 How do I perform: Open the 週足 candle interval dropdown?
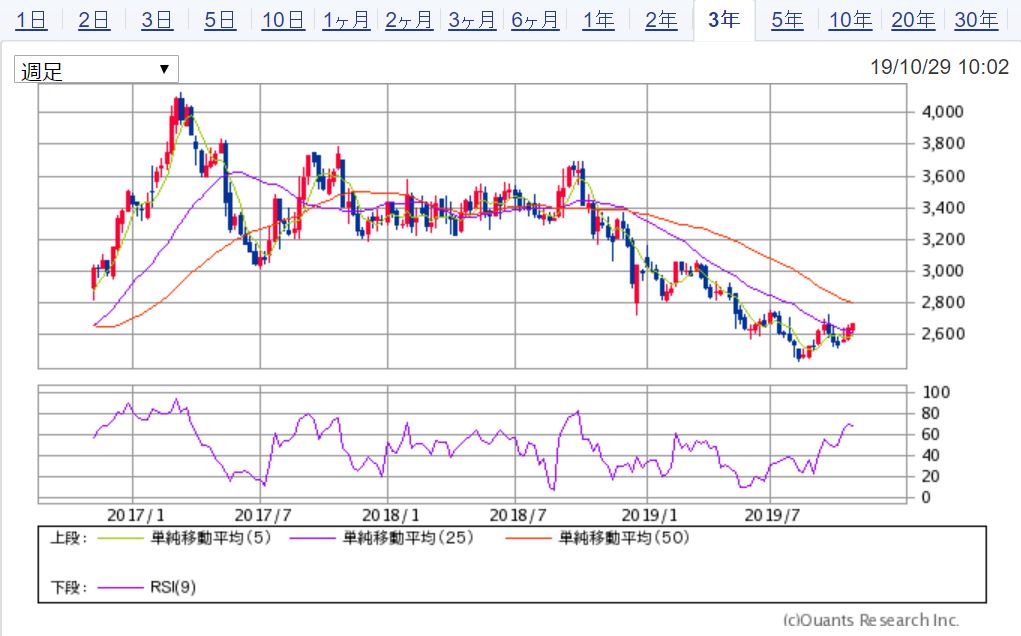coord(96,70)
